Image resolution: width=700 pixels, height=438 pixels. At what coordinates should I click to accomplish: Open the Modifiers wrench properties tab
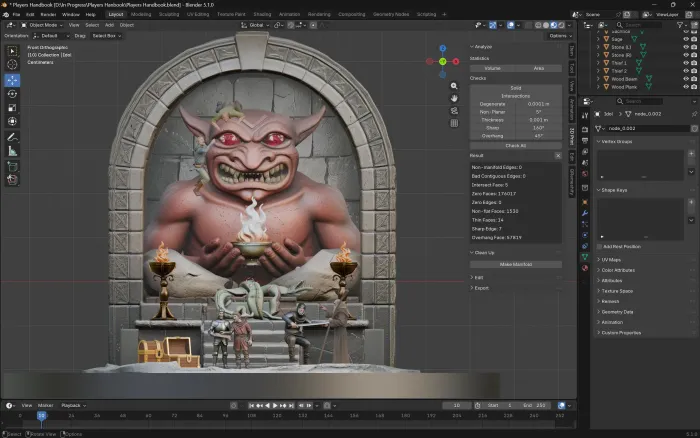585,213
